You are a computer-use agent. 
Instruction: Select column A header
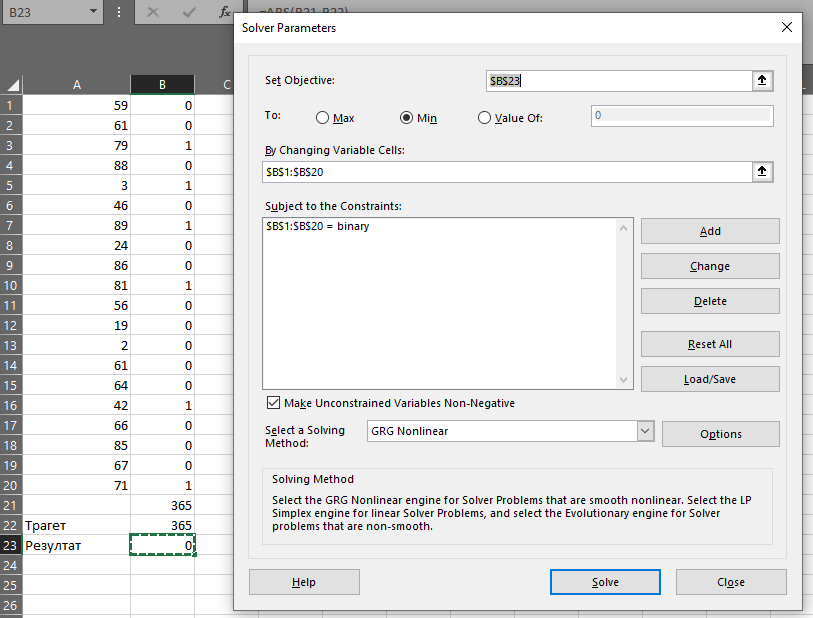coord(77,85)
